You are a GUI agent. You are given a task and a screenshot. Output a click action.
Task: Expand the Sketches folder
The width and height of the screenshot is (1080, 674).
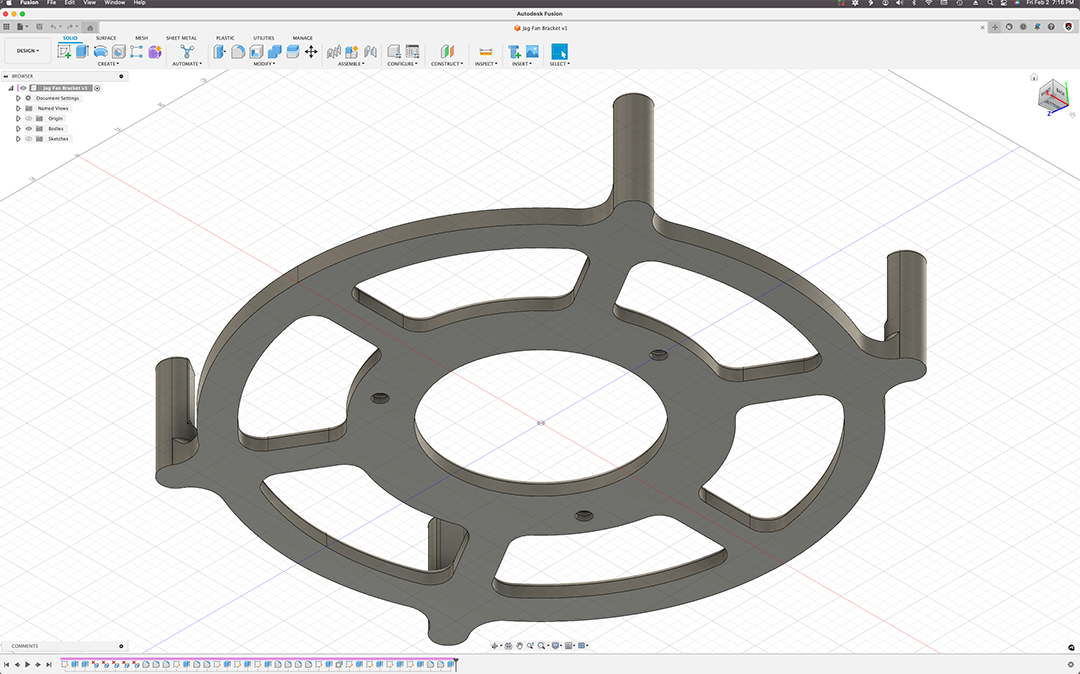pos(19,139)
